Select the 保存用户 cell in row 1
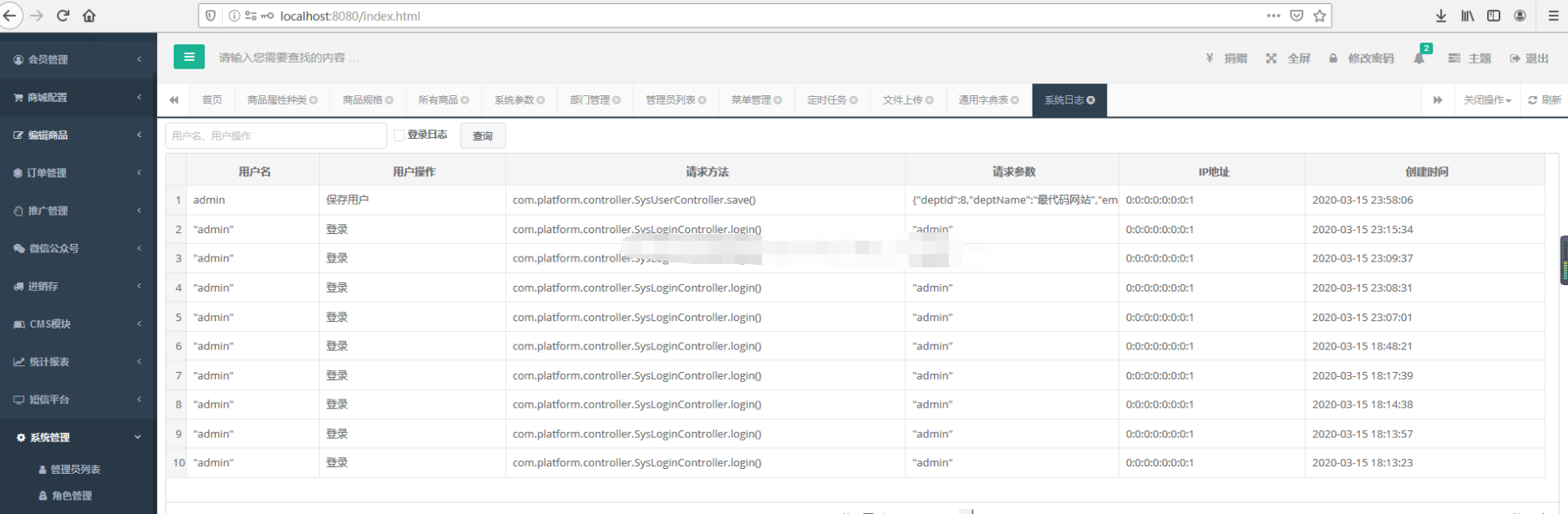Viewport: 1568px width, 514px height. tap(413, 200)
